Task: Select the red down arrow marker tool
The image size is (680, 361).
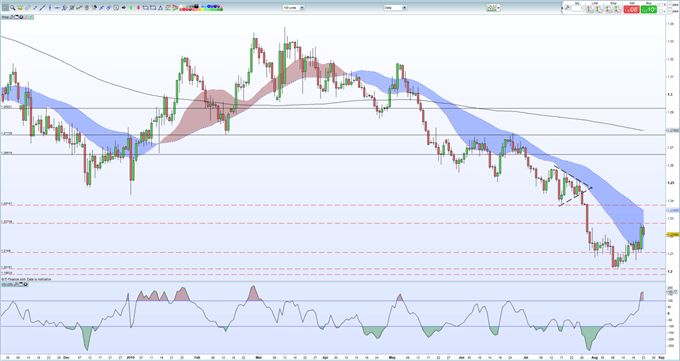Action: pos(138,7)
